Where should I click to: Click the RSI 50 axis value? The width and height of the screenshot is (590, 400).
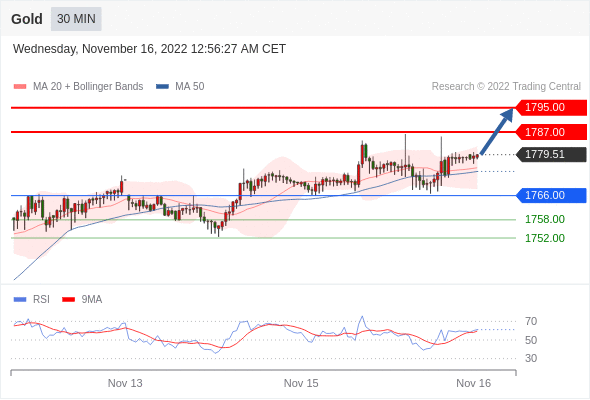pos(531,340)
